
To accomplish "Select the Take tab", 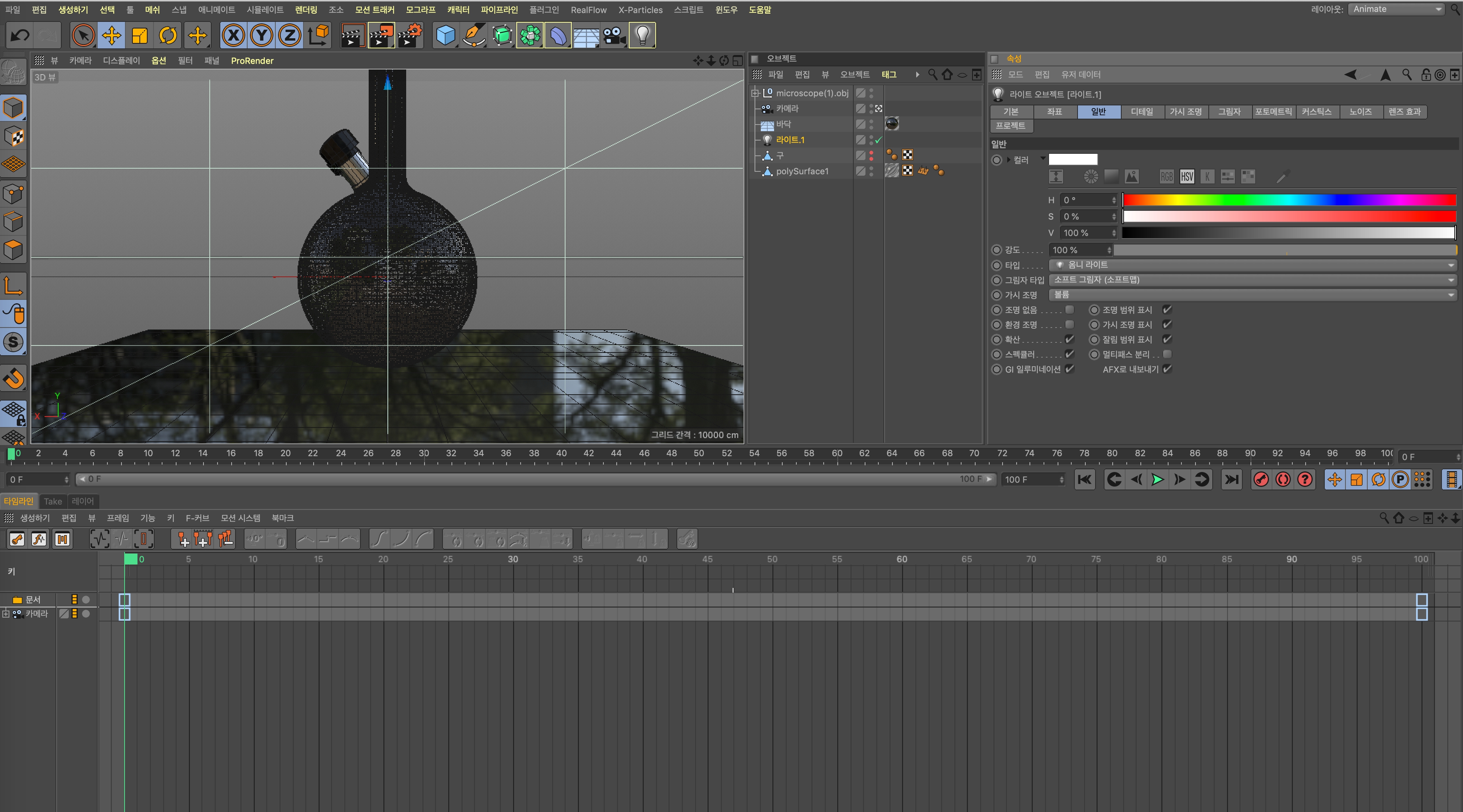I will pos(53,501).
